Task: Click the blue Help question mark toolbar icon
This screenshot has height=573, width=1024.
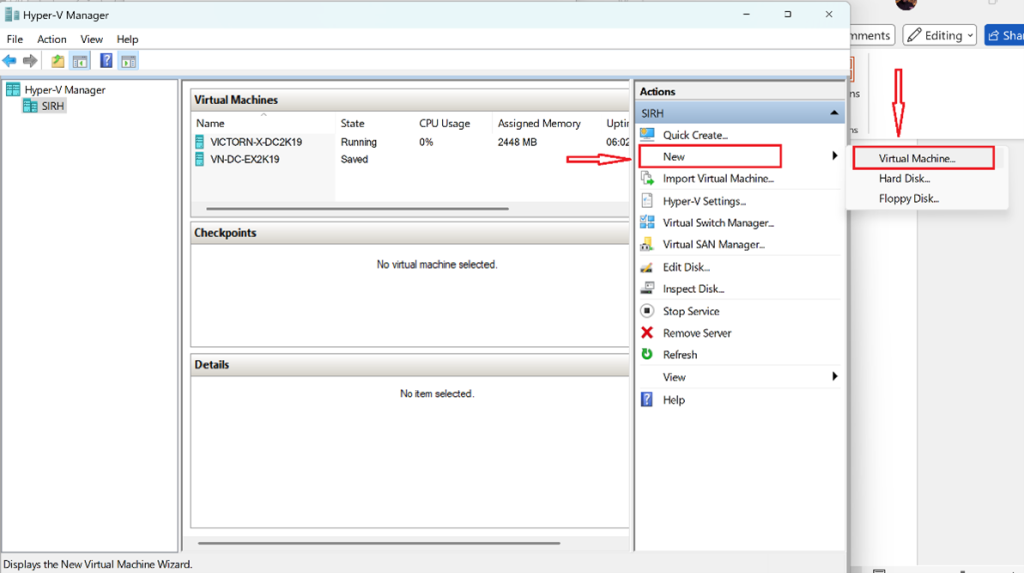Action: pos(106,61)
